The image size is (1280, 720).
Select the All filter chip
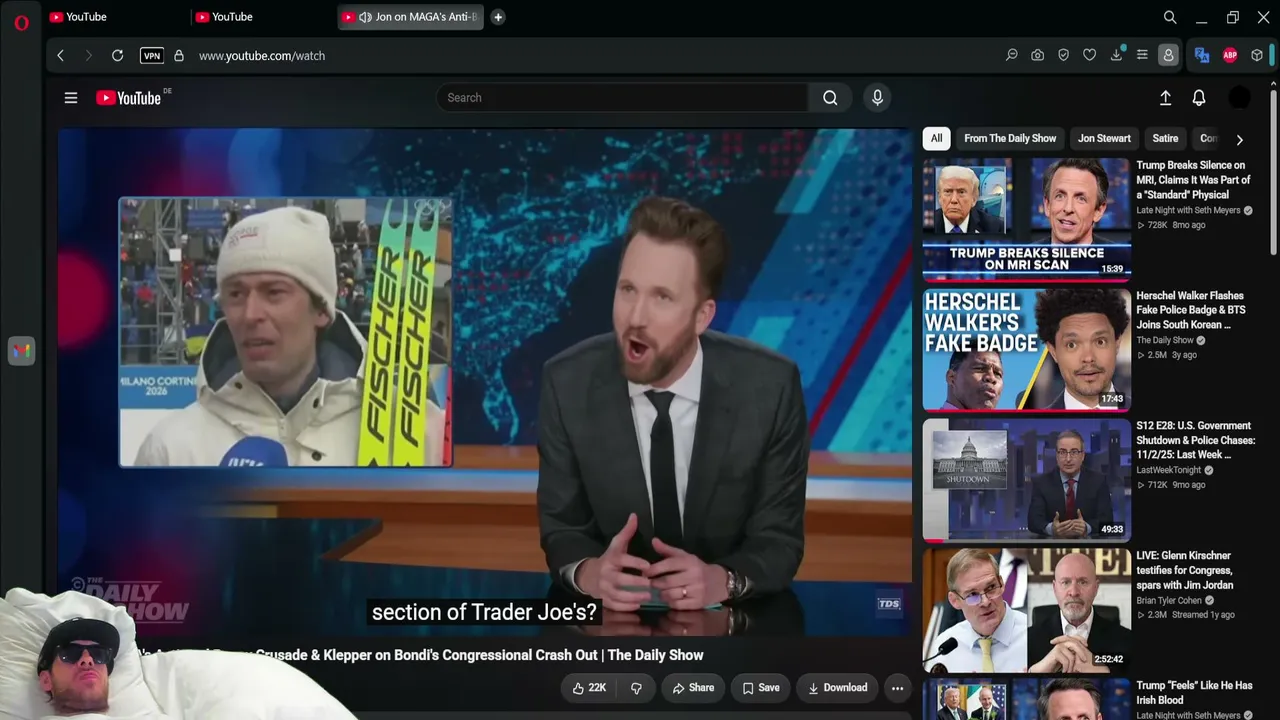(x=936, y=139)
